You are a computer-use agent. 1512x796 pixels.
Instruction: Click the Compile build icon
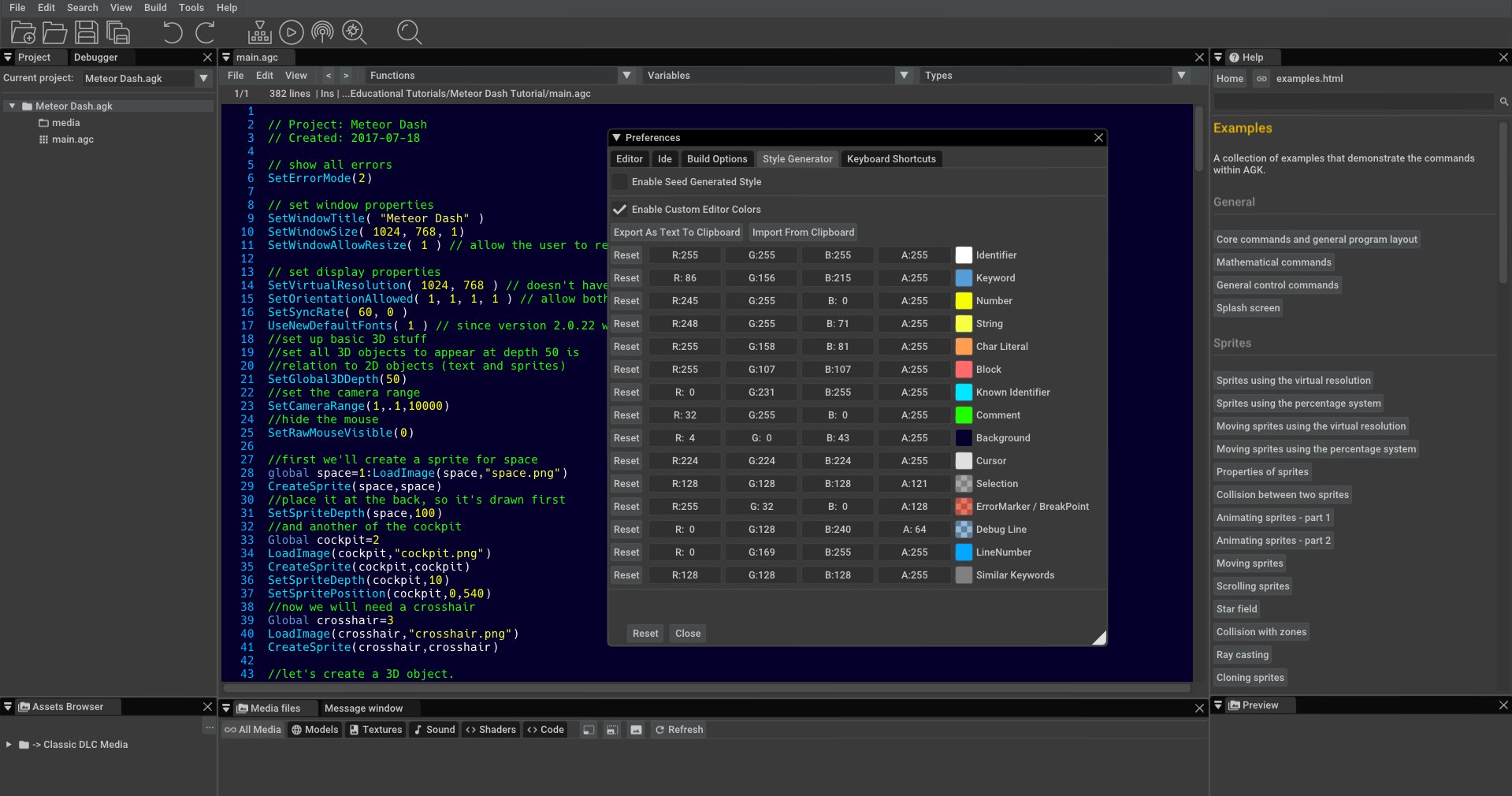tap(259, 32)
